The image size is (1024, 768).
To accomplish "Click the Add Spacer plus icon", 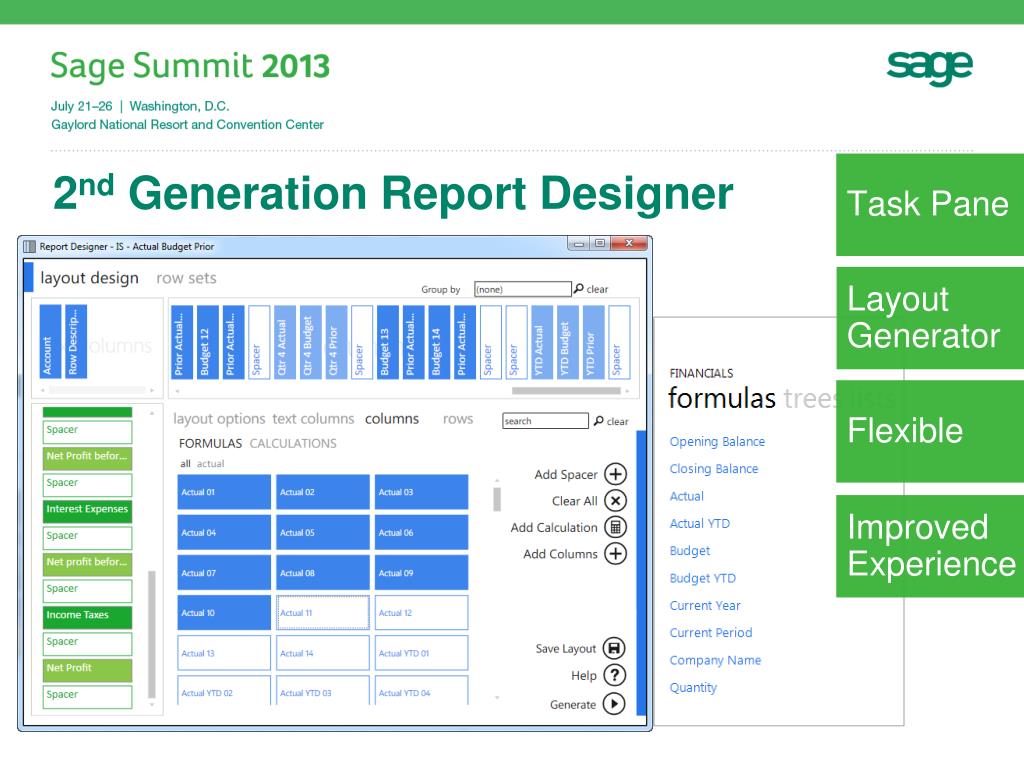I will (615, 474).
